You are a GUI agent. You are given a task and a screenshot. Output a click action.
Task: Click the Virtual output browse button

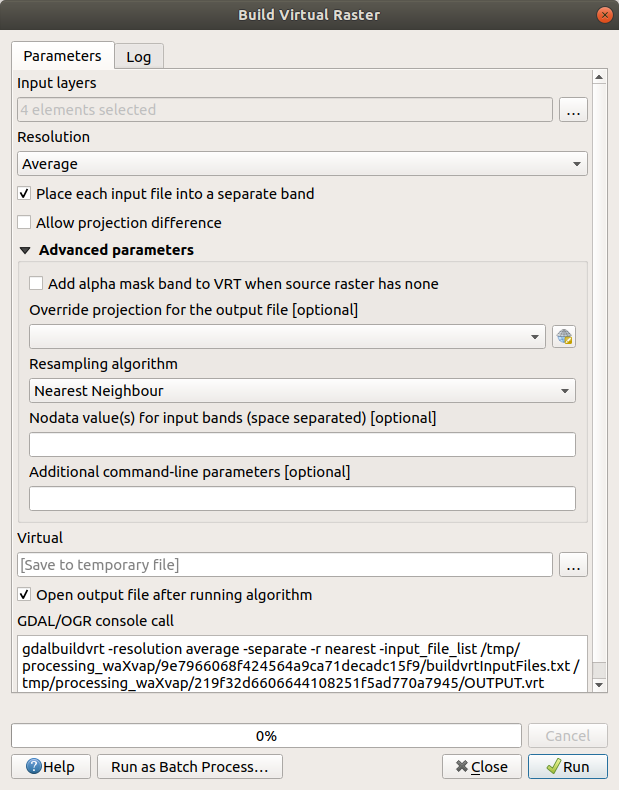[x=573, y=565]
